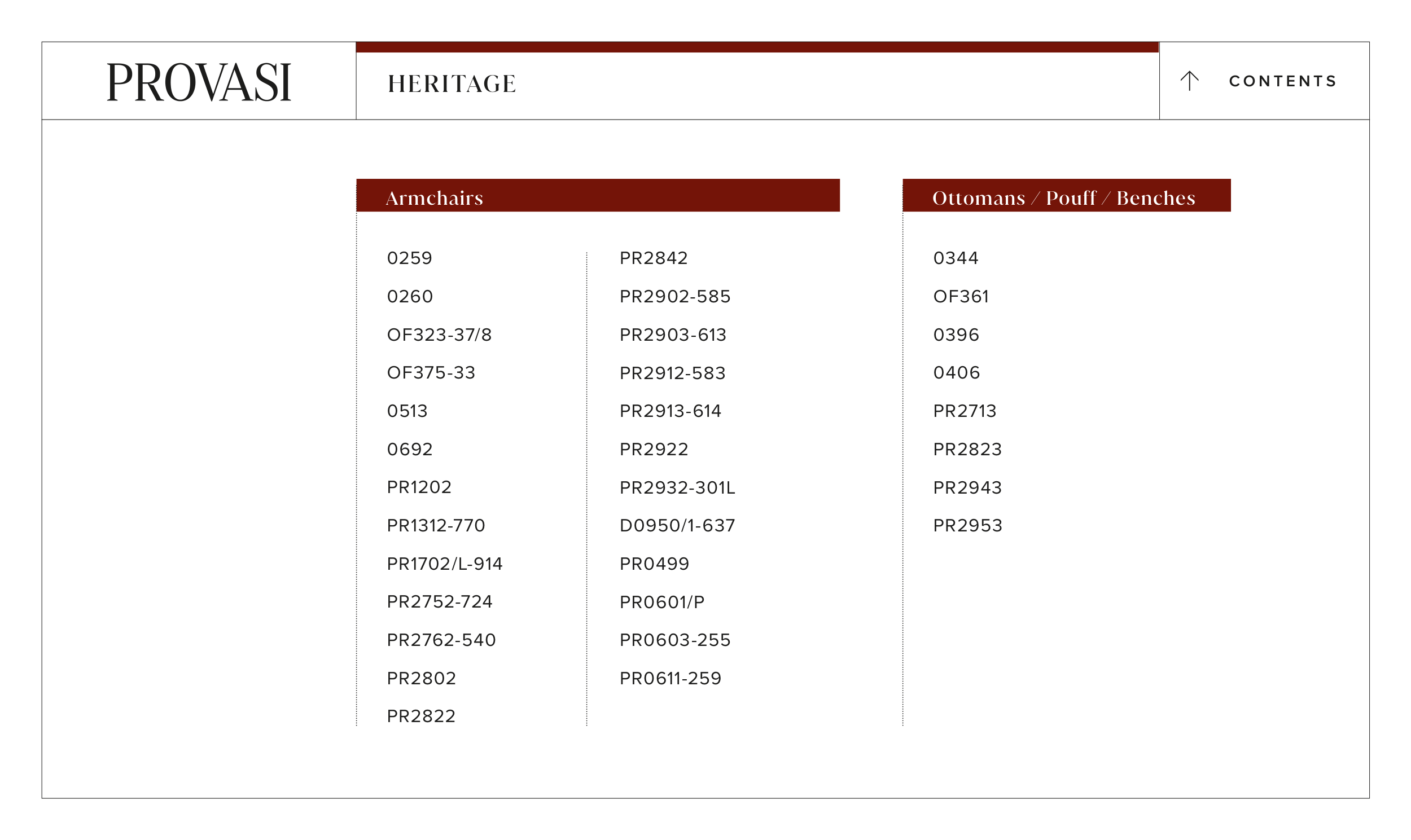Click the PROVASI logo

(x=199, y=82)
